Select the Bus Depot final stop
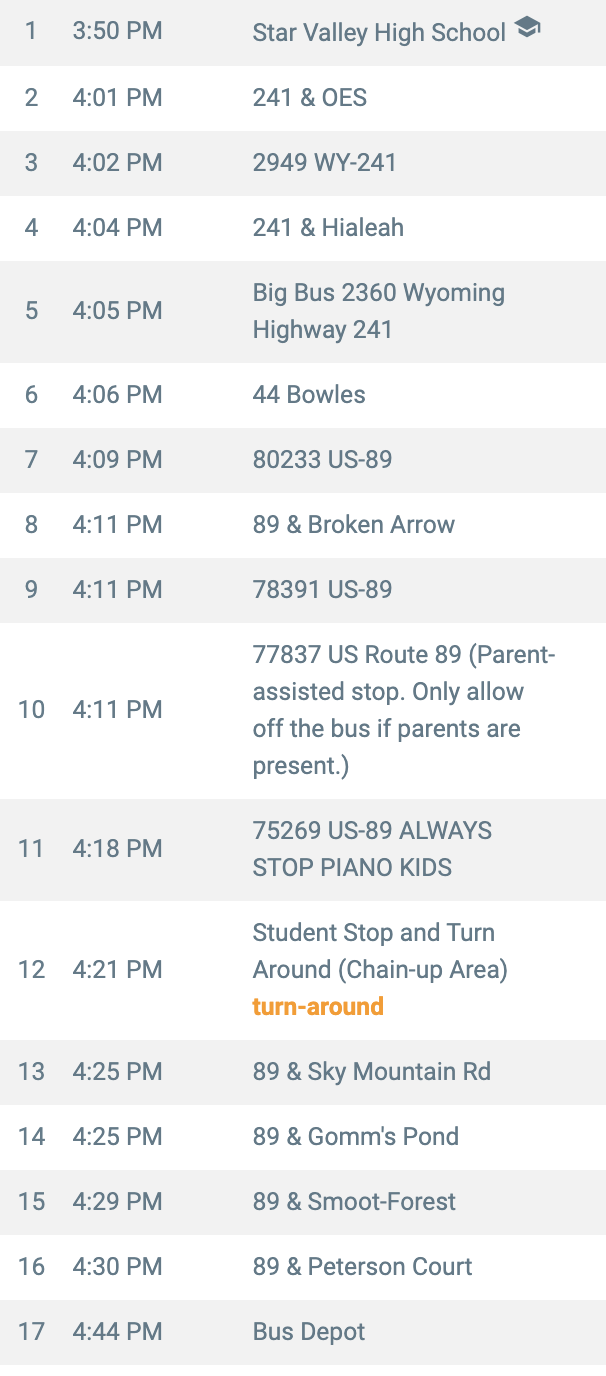The image size is (606, 1376). 309,1332
